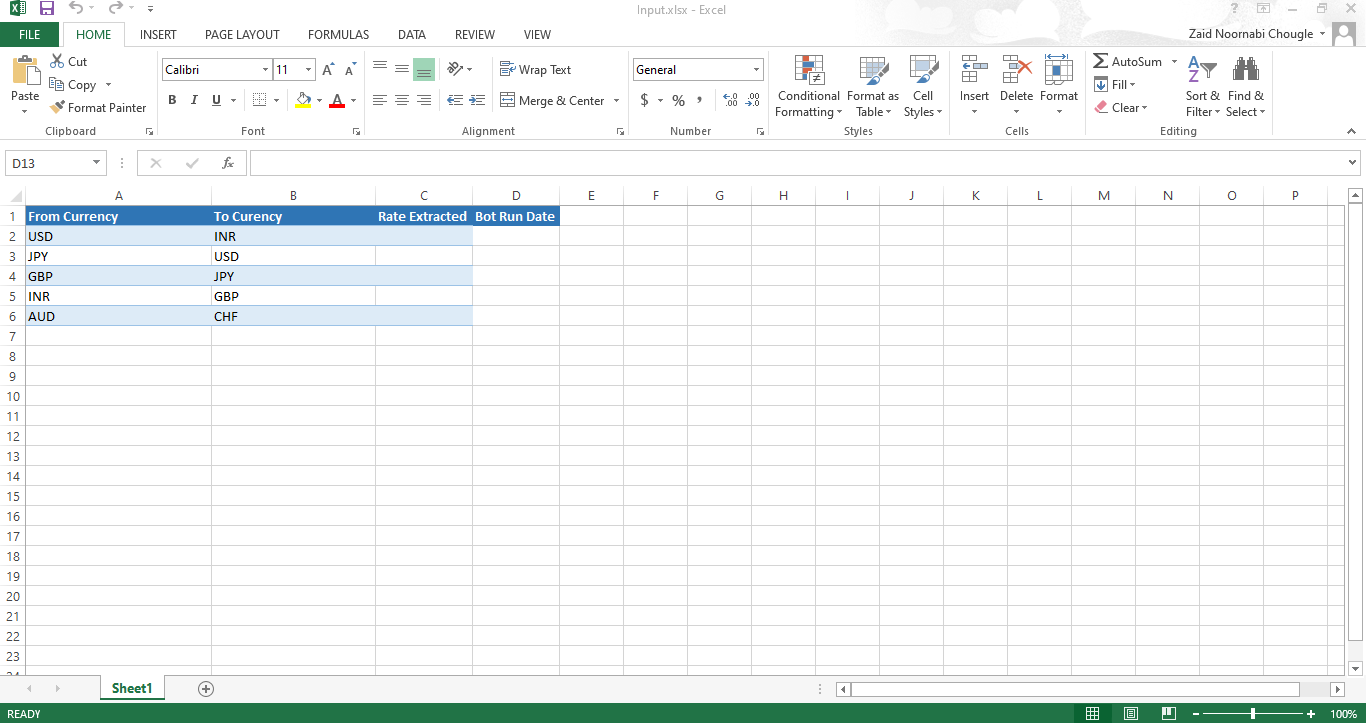1366x723 pixels.
Task: Click the Conditional Formatting icon
Action: pyautogui.click(x=808, y=70)
